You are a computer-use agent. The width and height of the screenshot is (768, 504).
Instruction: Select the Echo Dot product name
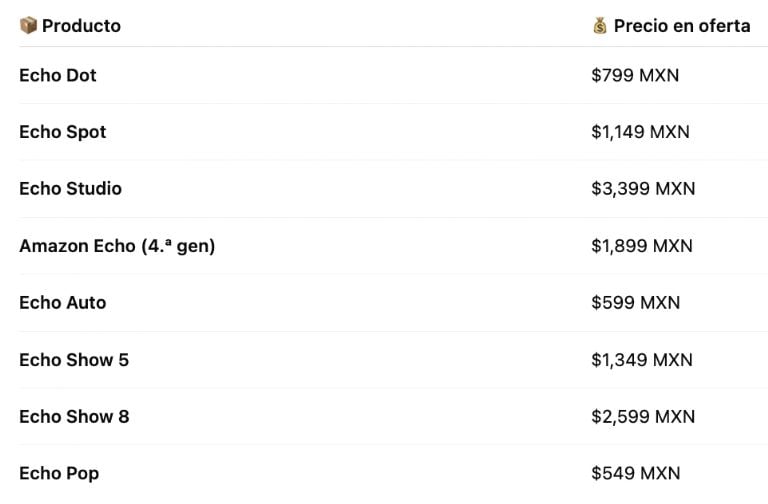coord(58,75)
